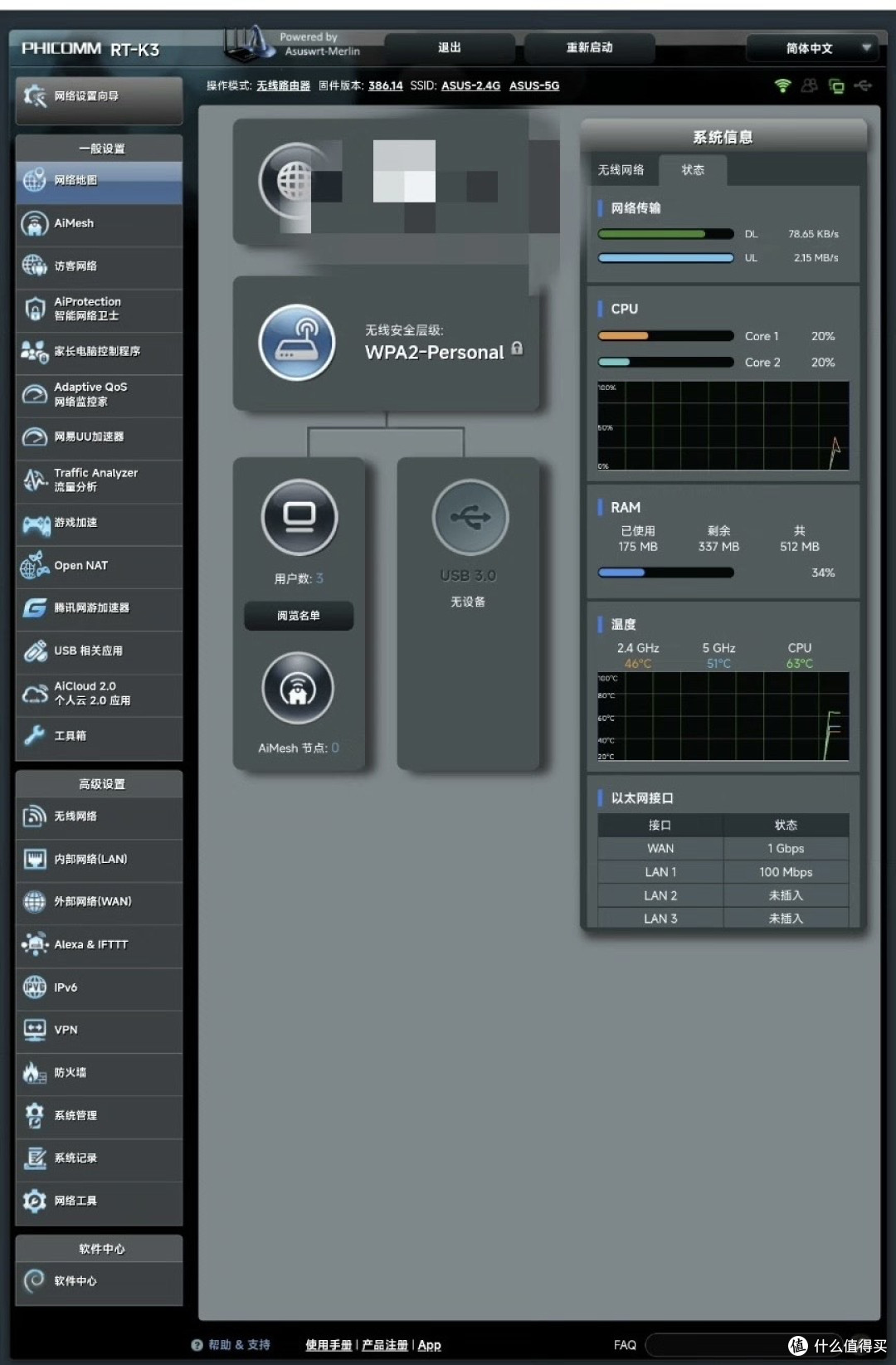Screen dimensions: 896x1365
Task: Click the browse client list button
Action: 299,616
